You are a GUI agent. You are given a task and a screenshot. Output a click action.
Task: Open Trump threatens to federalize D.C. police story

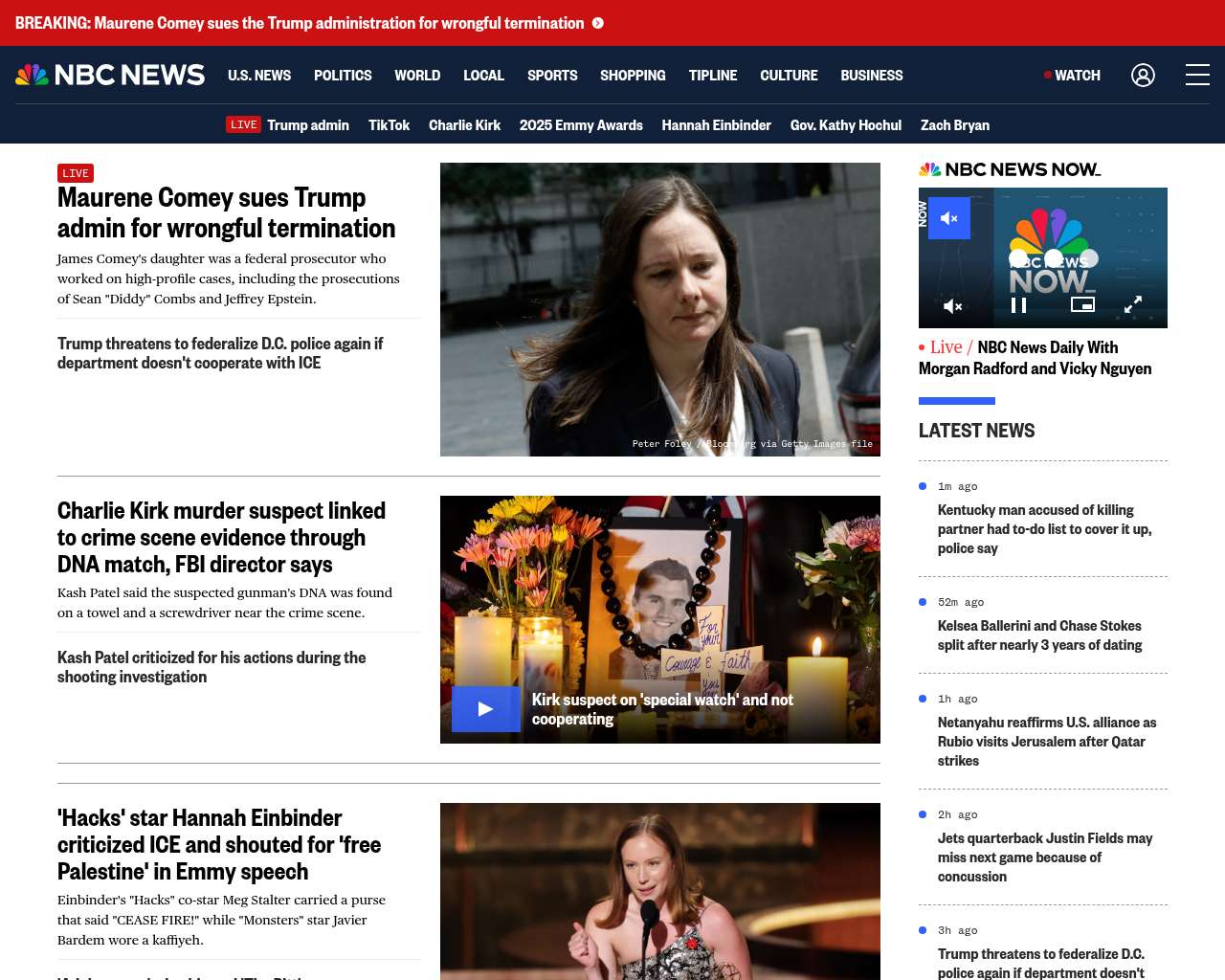point(220,353)
